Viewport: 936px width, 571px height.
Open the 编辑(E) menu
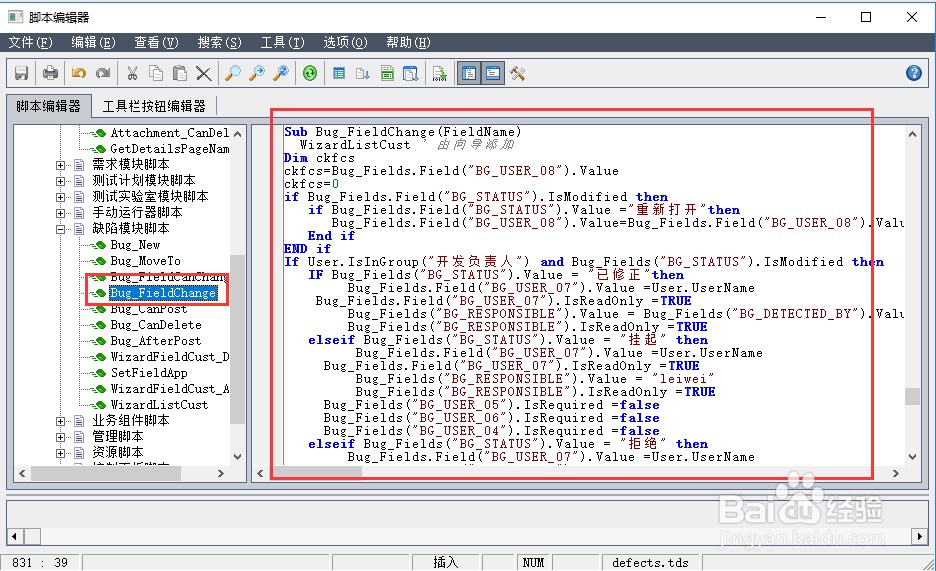pos(93,42)
